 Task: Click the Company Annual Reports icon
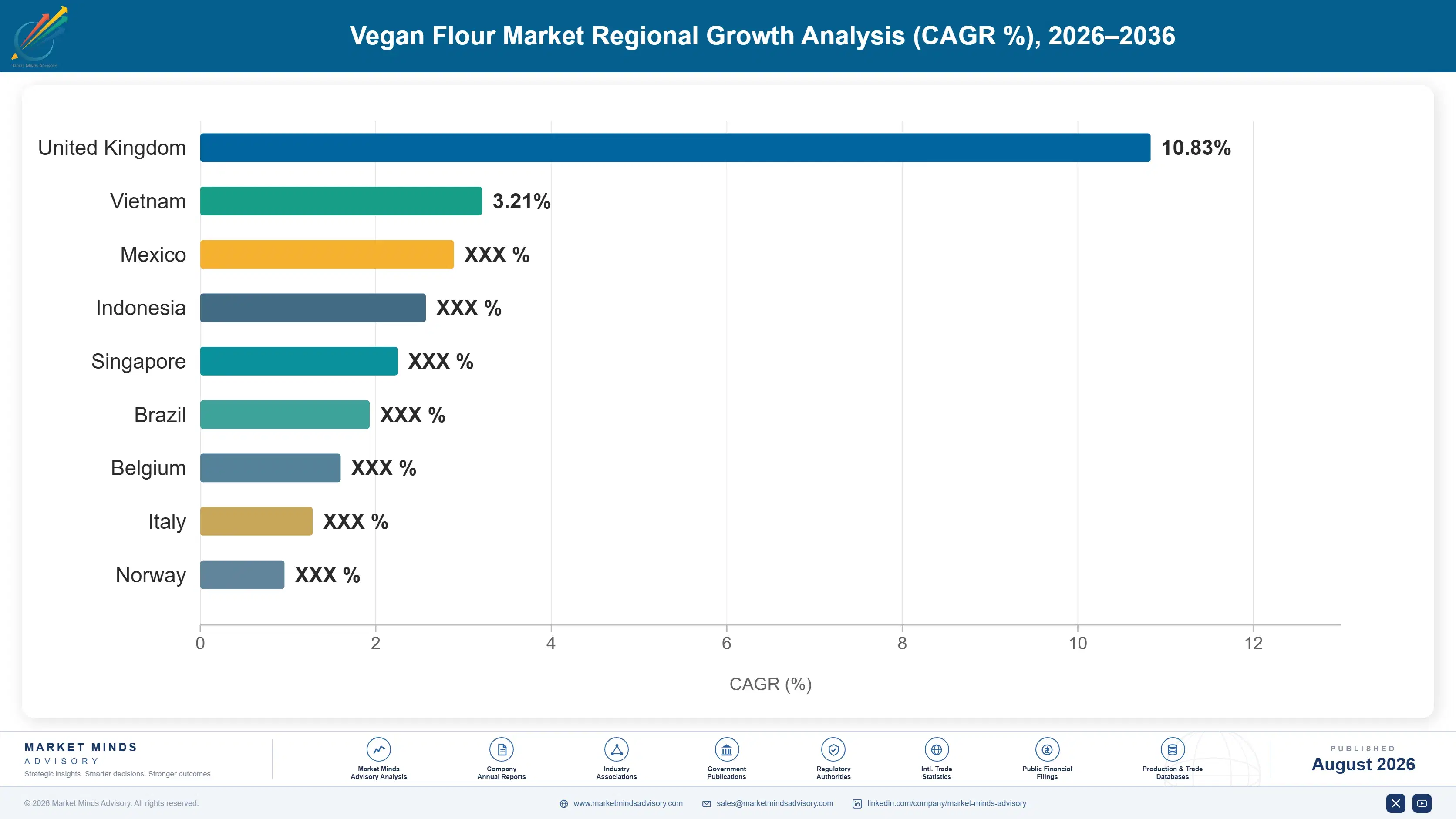pos(501,749)
